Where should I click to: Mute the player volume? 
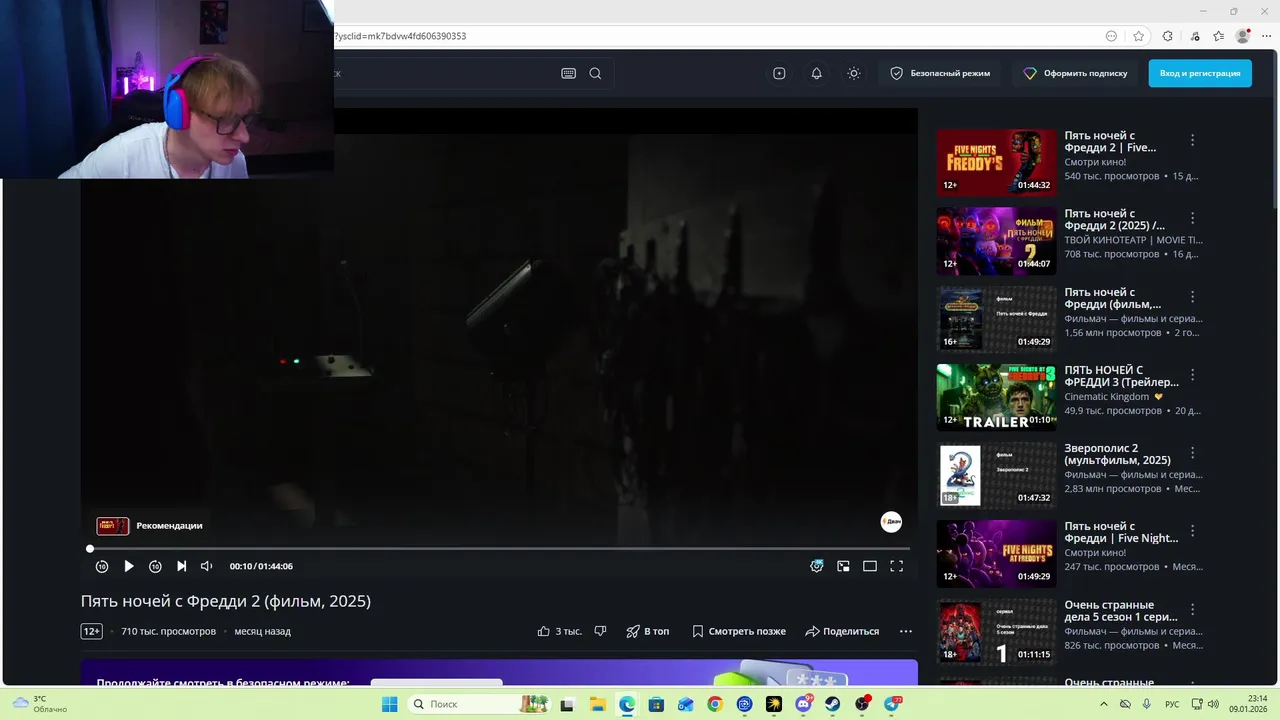[x=206, y=566]
